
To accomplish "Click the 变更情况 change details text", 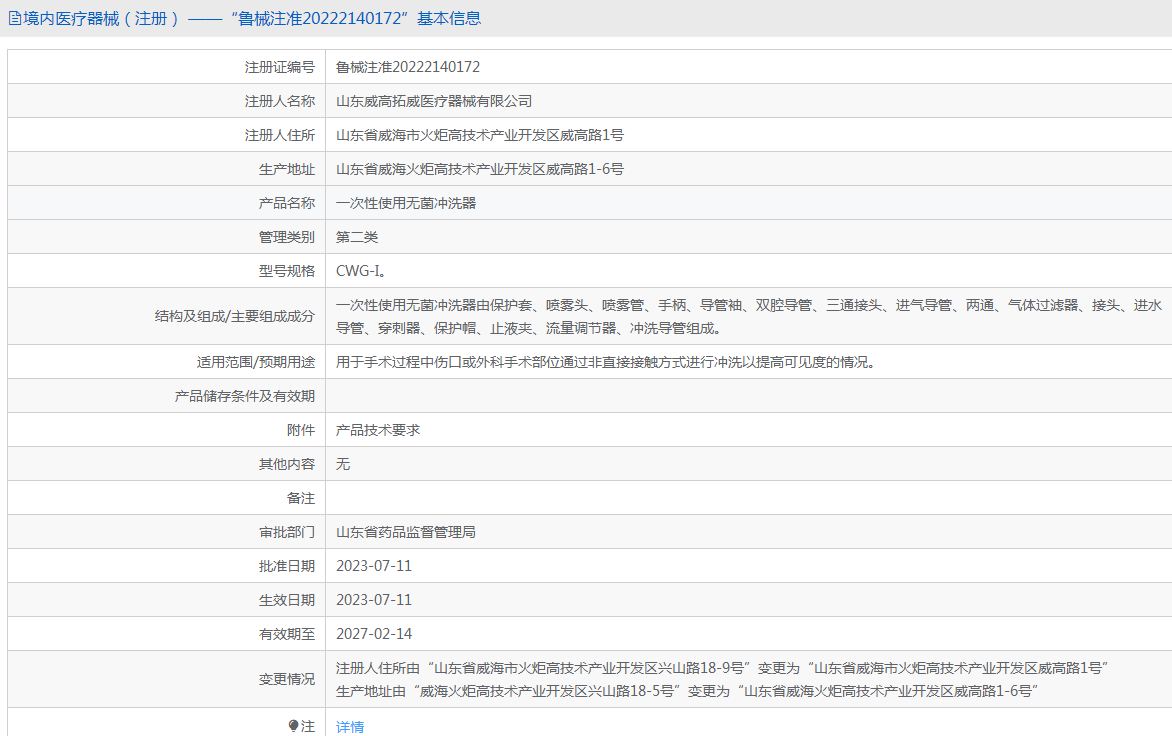I will pyautogui.click(x=722, y=679).
